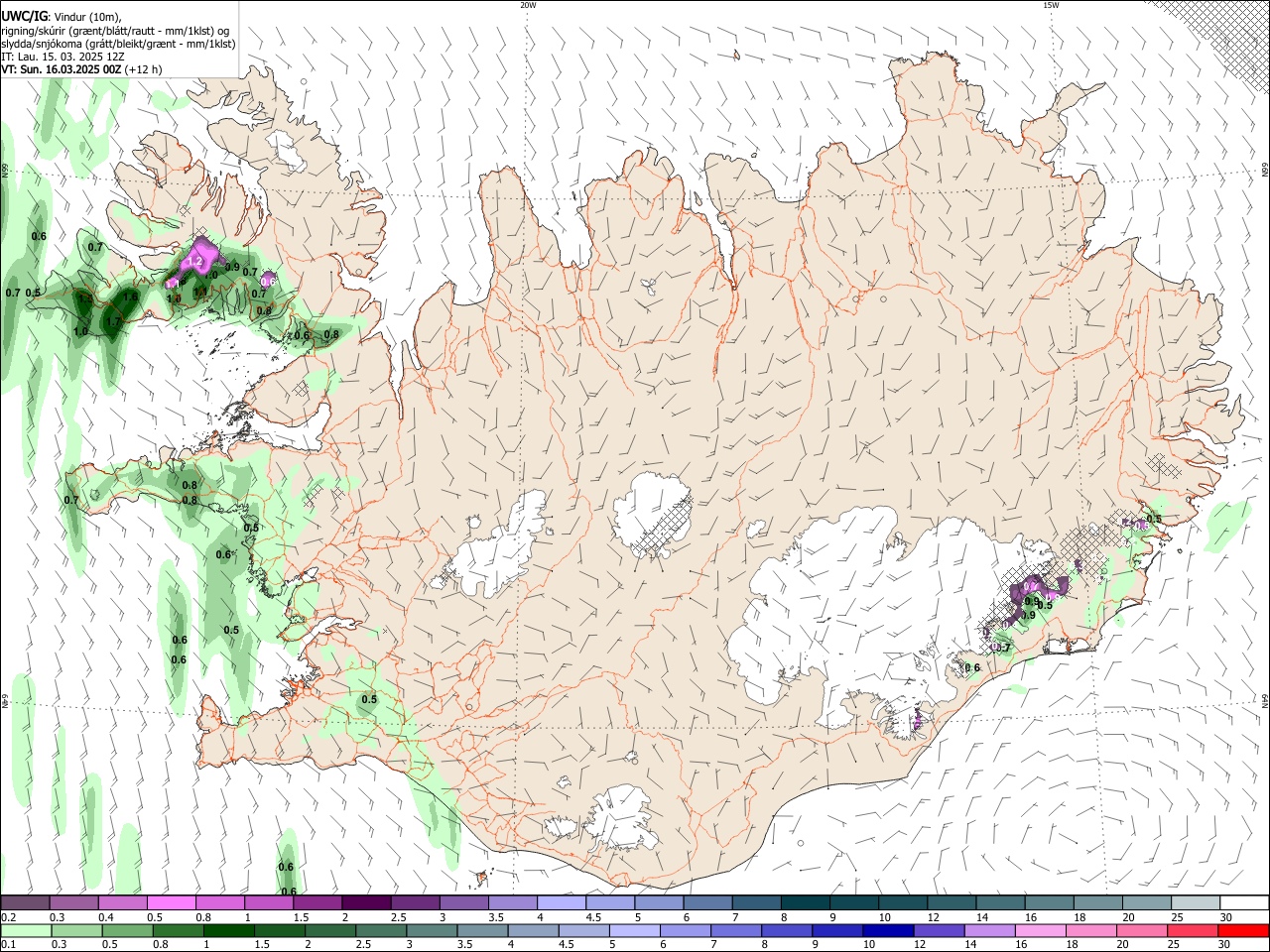This screenshot has height=952, width=1270.
Task: Click the light violet swatch labeled 14 in the lower legend
Action: click(x=989, y=930)
